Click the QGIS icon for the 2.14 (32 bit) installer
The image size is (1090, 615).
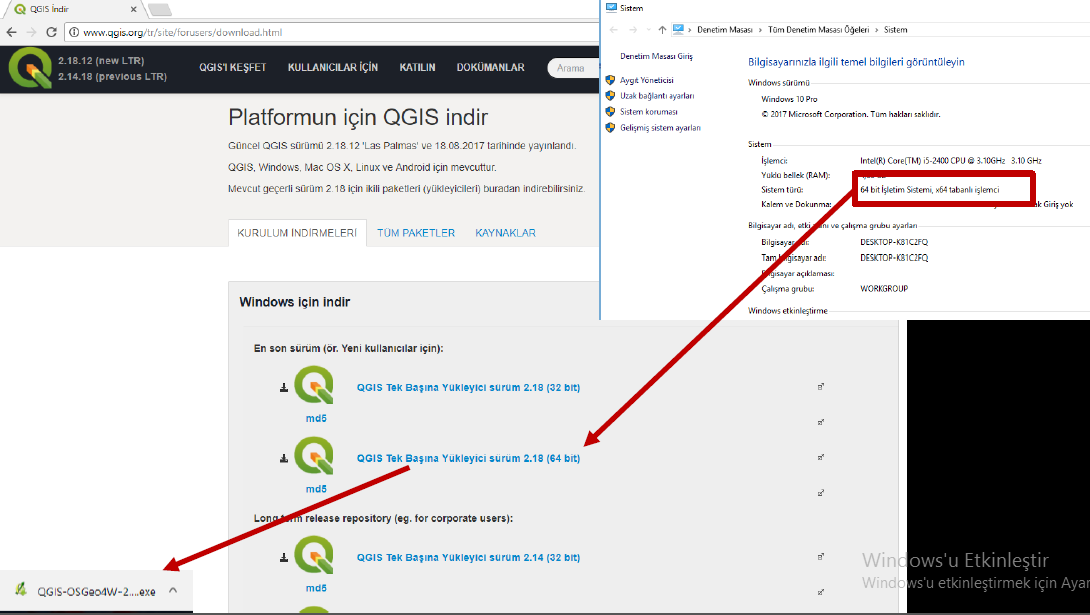314,555
